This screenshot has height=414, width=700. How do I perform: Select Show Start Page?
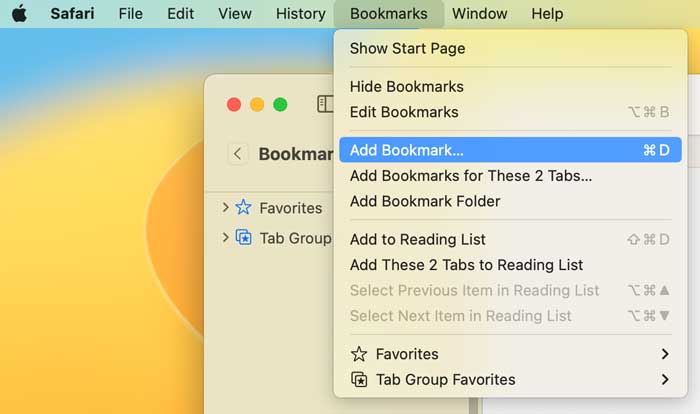point(407,48)
